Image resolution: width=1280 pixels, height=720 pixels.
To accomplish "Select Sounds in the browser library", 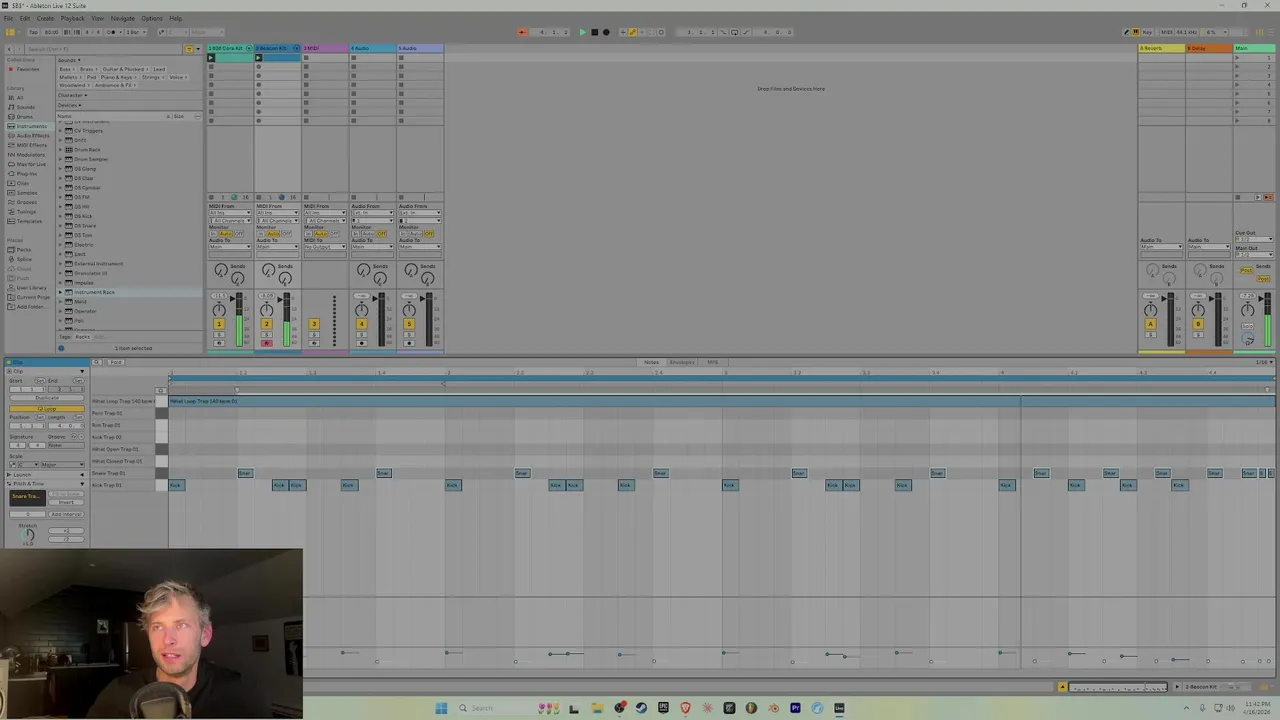I will (25, 107).
